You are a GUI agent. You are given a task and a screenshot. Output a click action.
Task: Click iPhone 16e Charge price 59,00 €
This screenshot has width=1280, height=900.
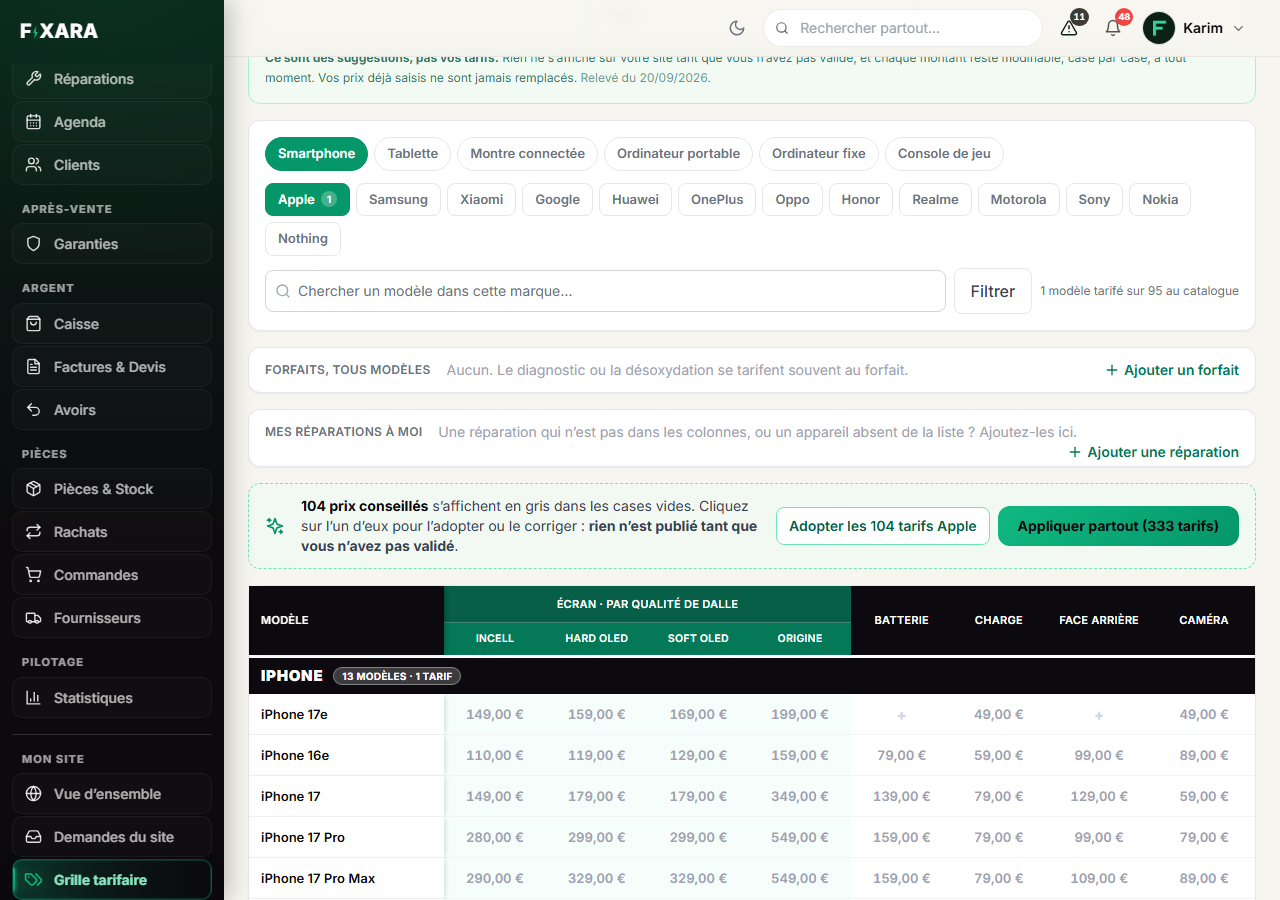pos(999,756)
